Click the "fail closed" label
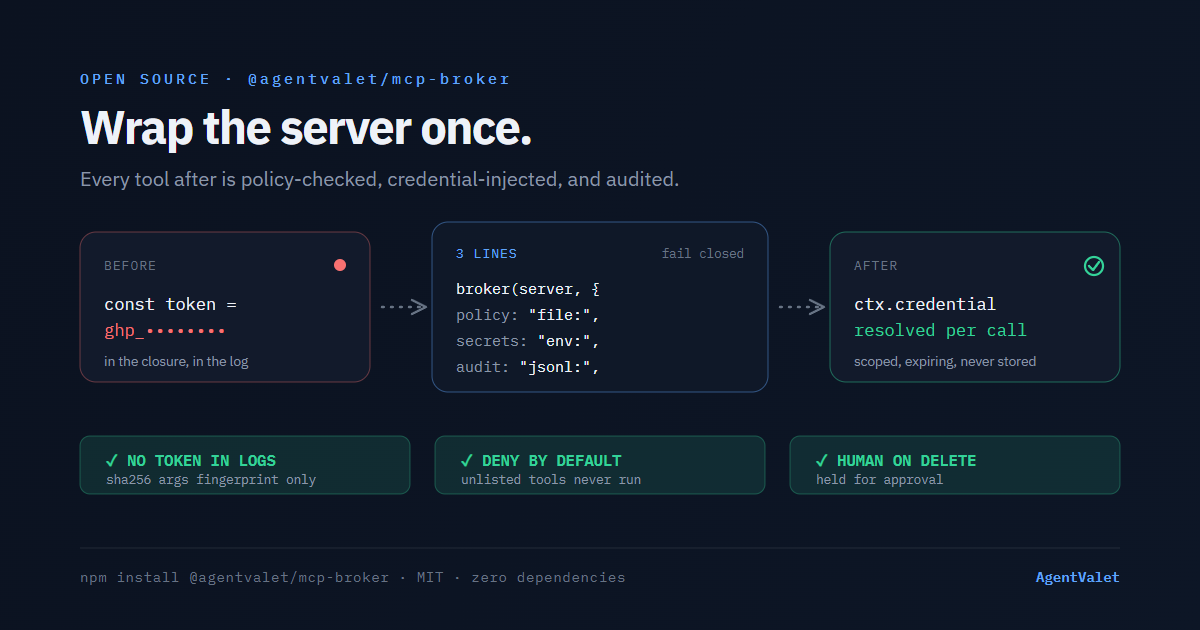Image resolution: width=1200 pixels, height=630 pixels. point(703,254)
